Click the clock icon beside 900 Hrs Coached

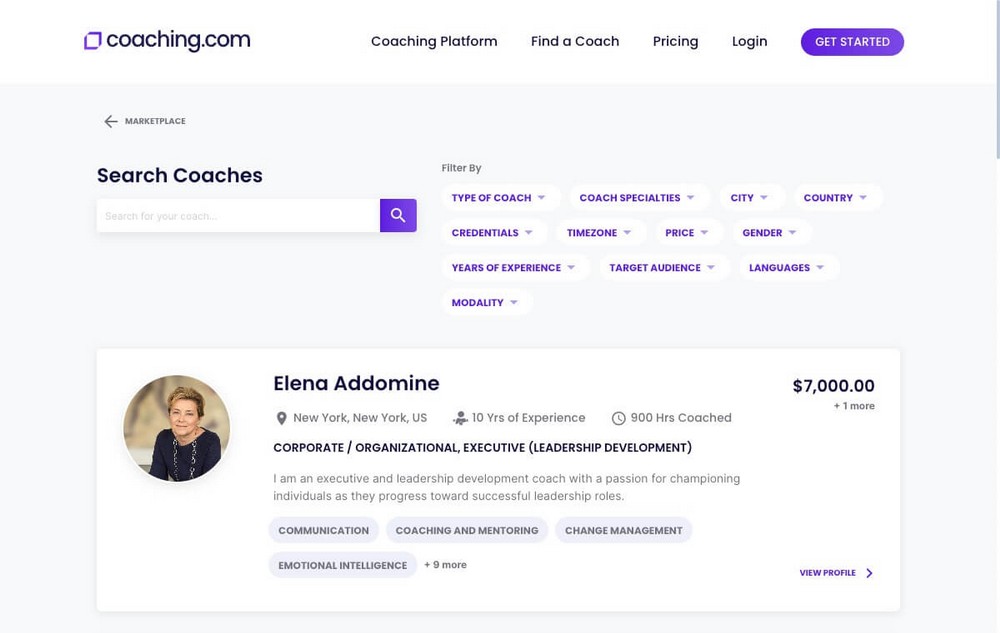click(x=619, y=417)
